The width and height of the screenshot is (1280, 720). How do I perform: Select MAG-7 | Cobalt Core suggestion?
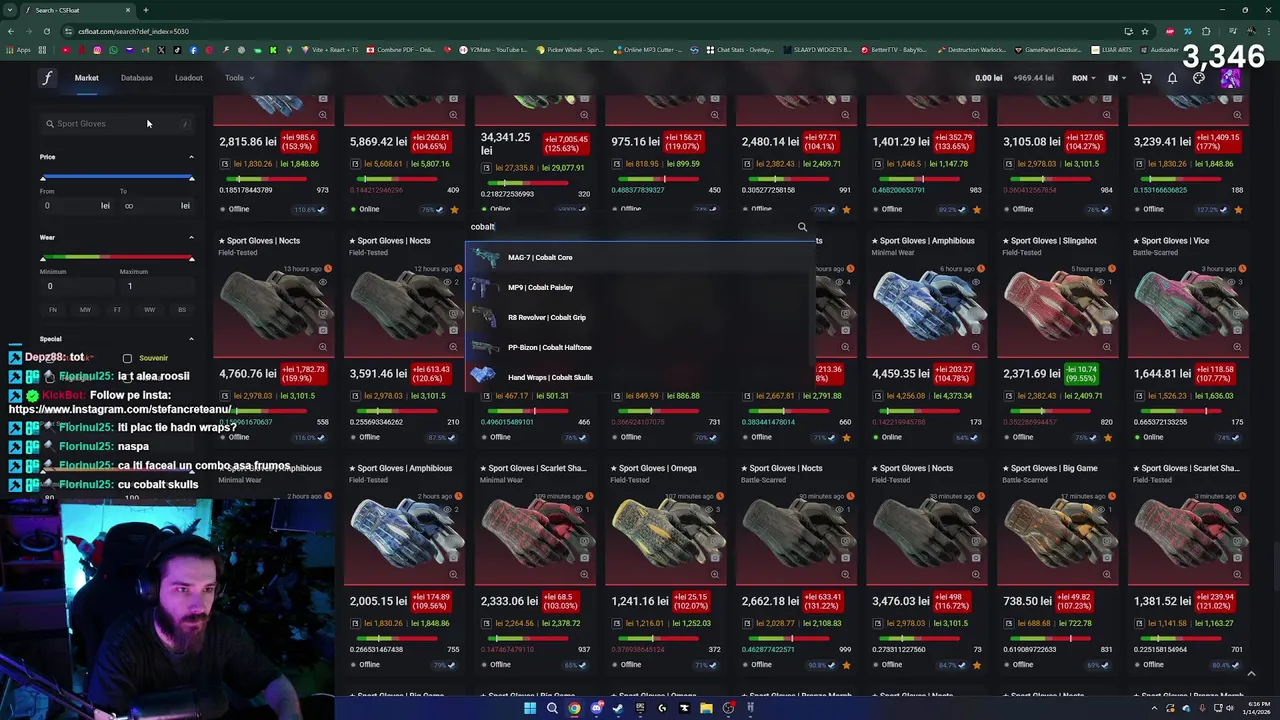tap(640, 257)
